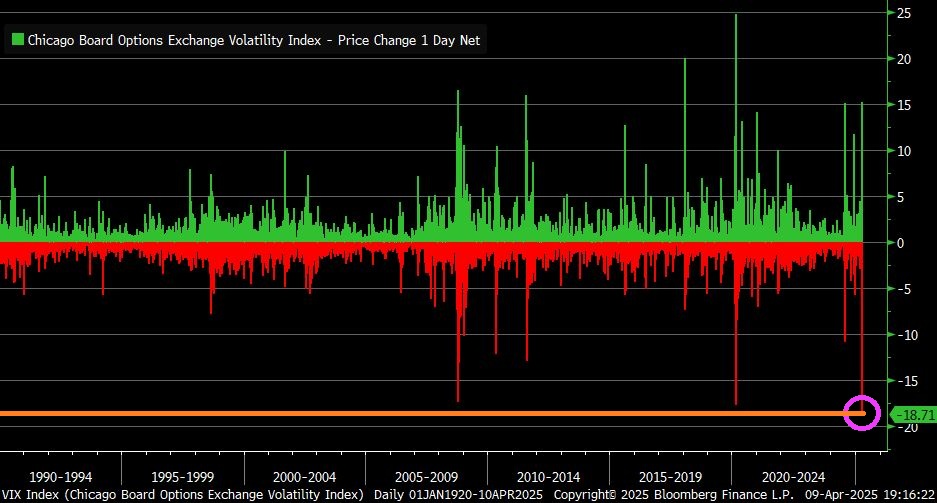Viewport: 937px width, 503px height.
Task: Click the 2000-2004 time axis label
Action: coord(305,477)
